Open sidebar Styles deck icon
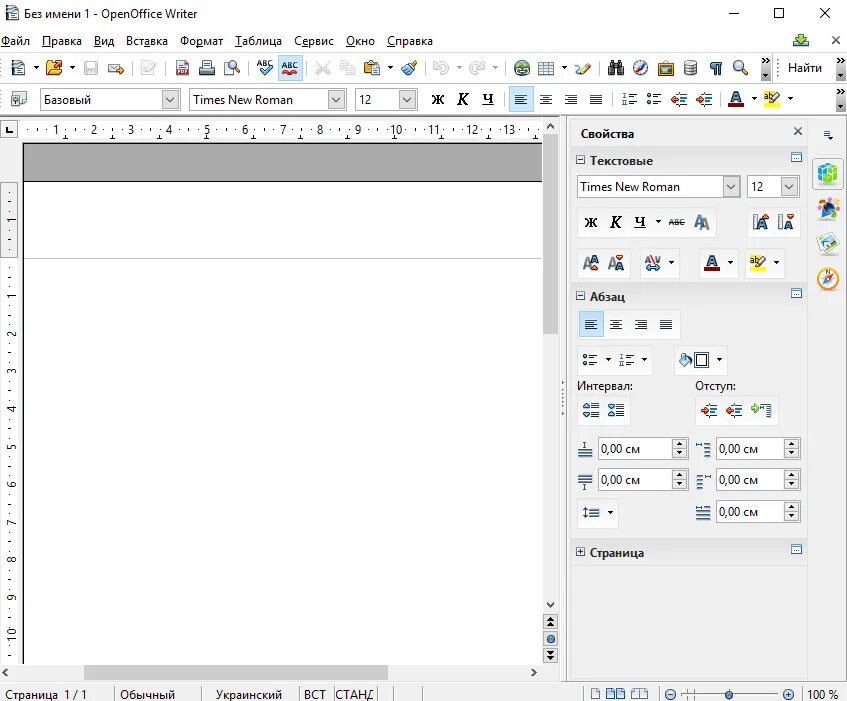Image resolution: width=847 pixels, height=701 pixels. 828,208
